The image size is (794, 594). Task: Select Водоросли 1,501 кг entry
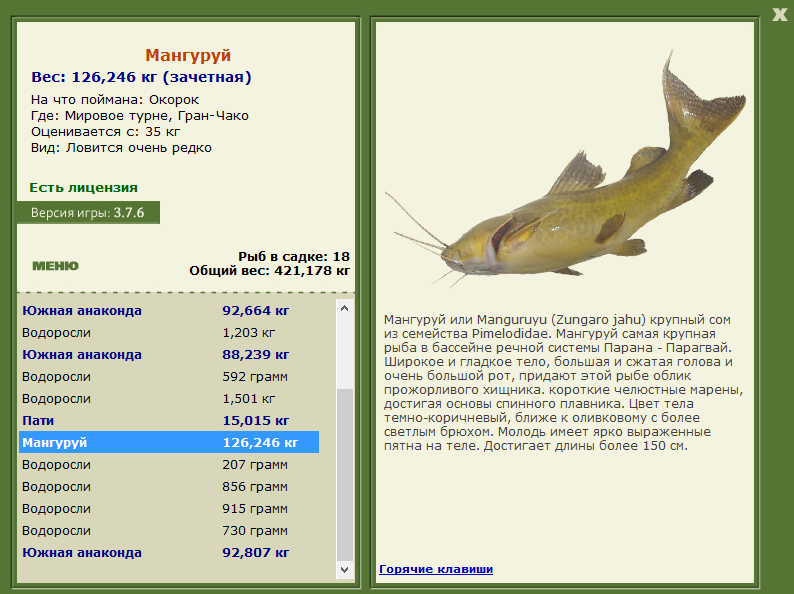(x=169, y=399)
